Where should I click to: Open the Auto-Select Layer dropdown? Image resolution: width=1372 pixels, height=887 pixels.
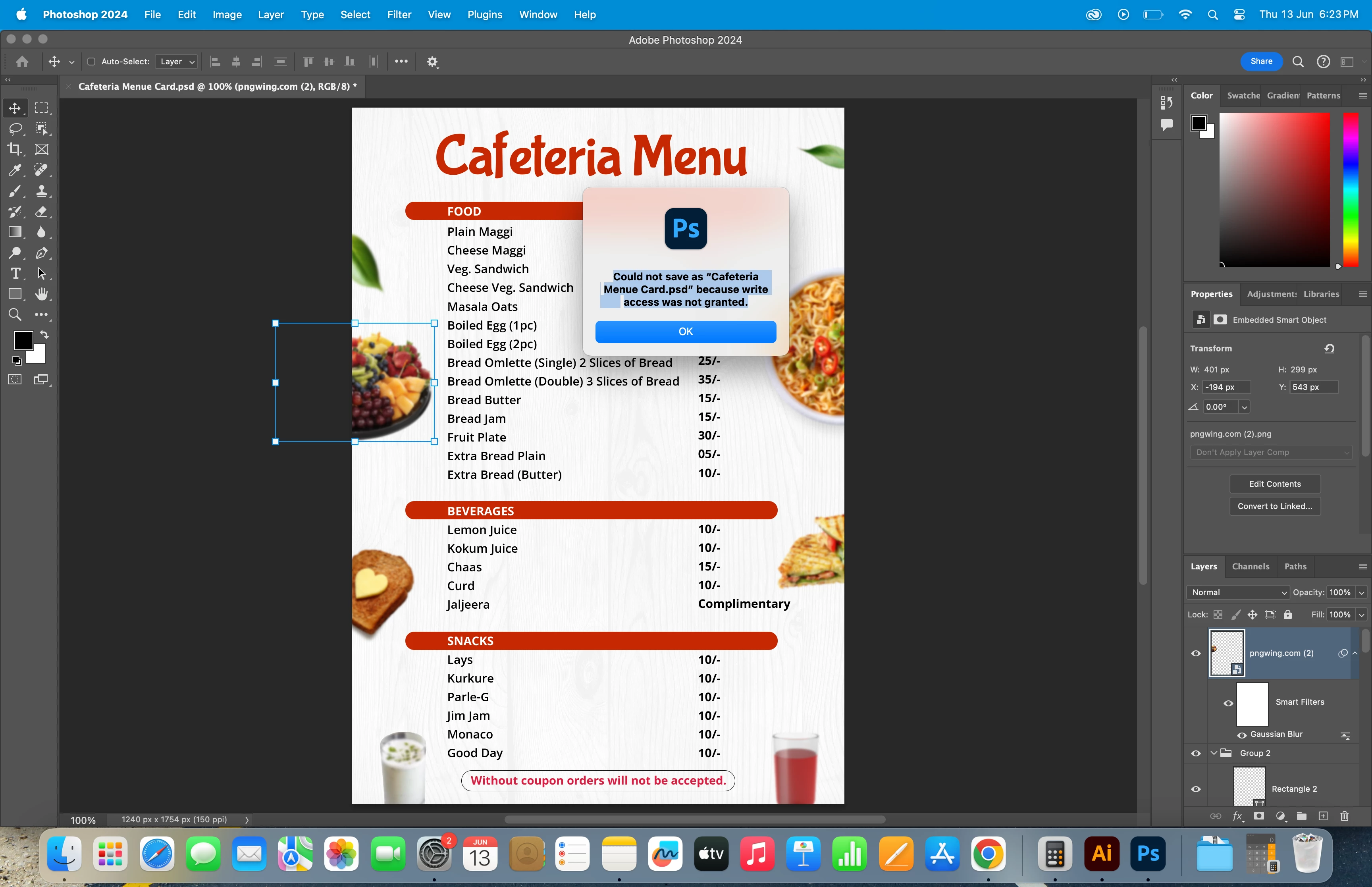(177, 62)
